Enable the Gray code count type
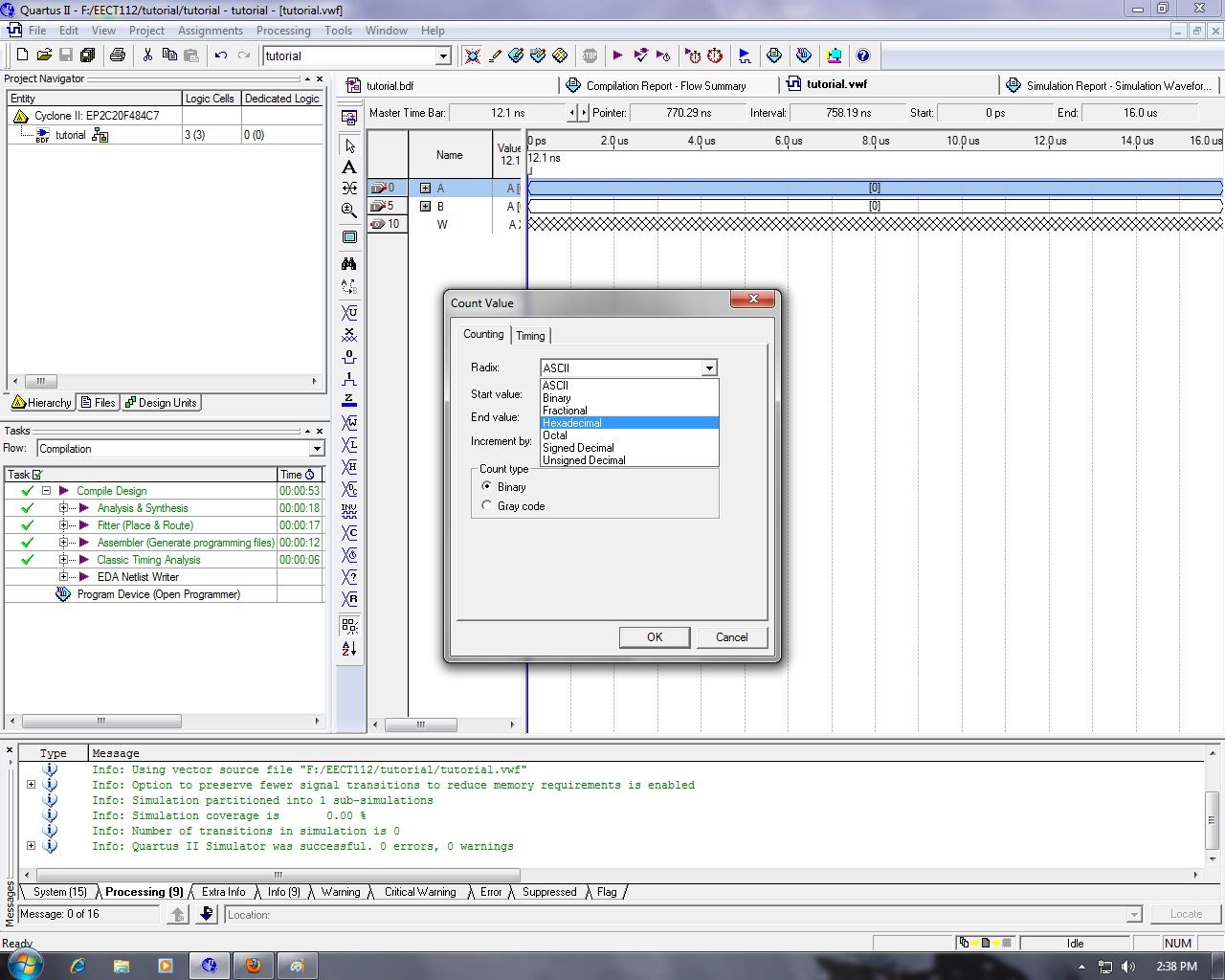Image resolution: width=1225 pixels, height=980 pixels. point(487,505)
